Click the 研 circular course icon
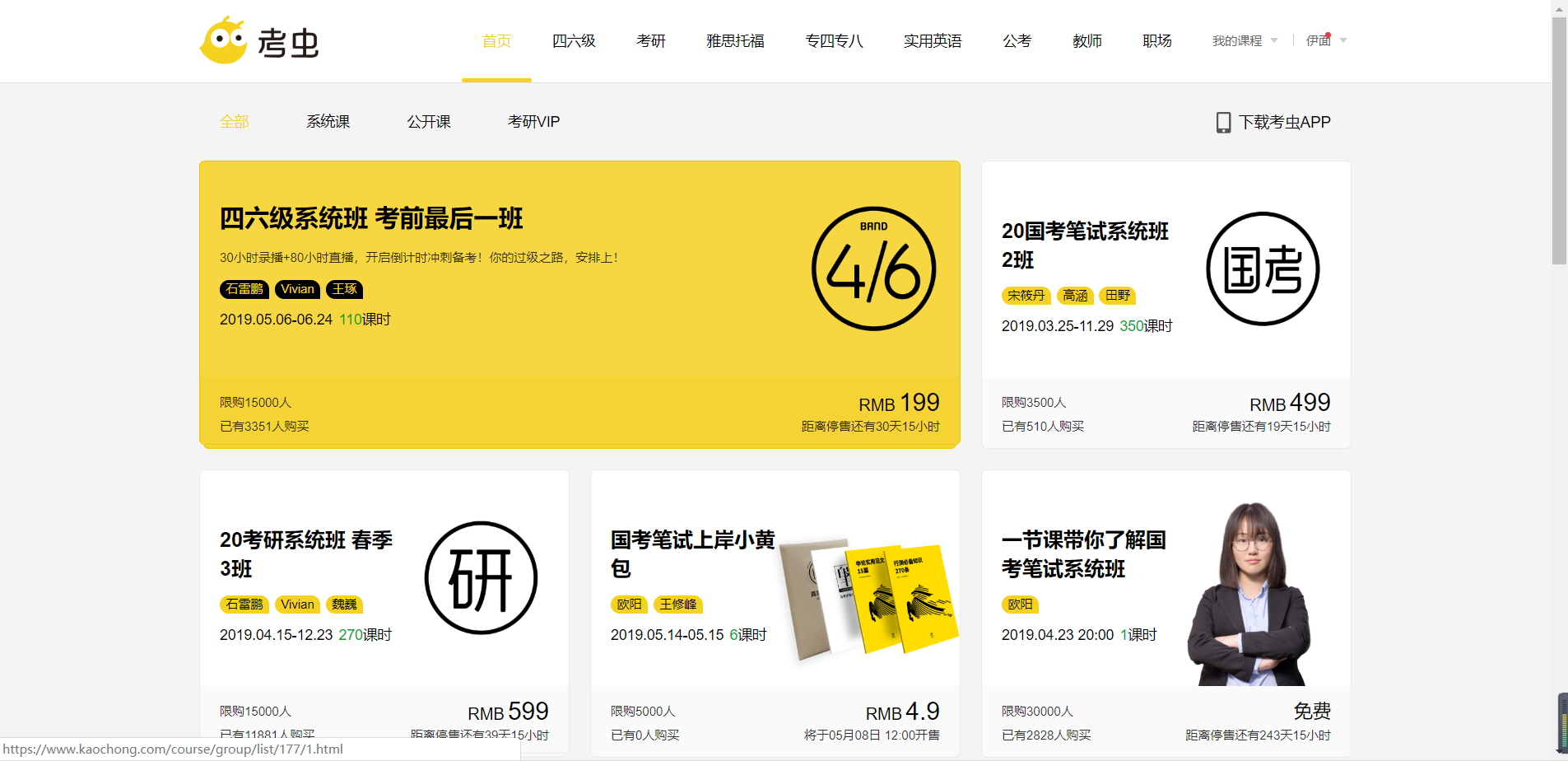The image size is (1568, 761). point(481,578)
